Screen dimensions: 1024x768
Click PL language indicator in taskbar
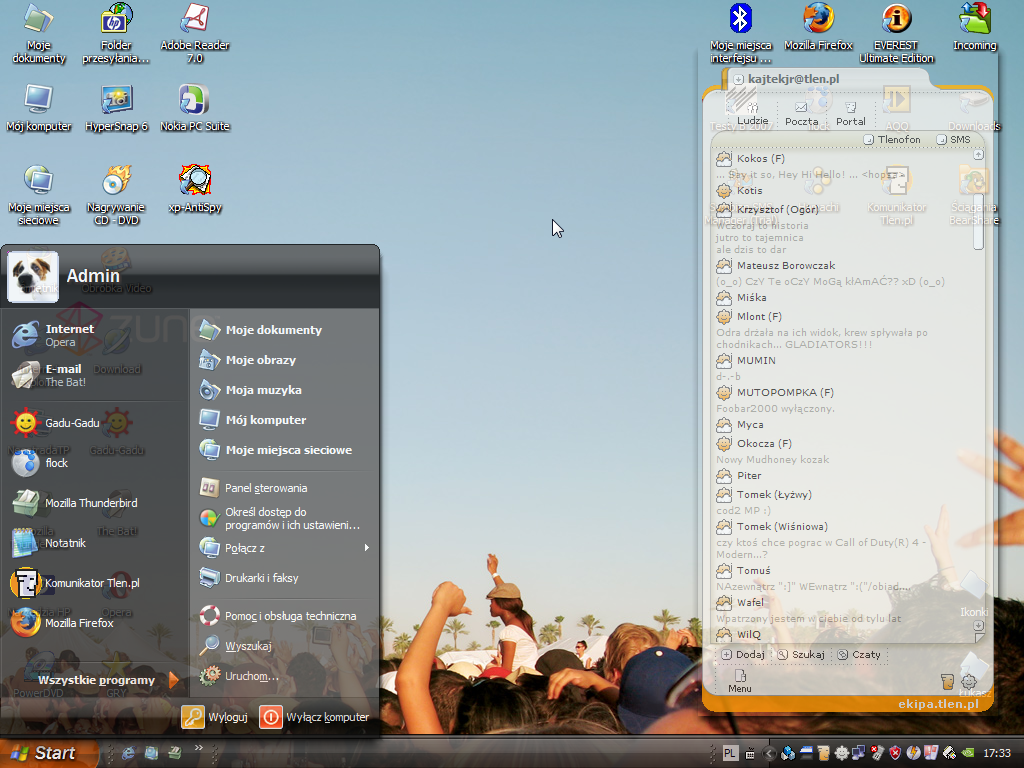click(730, 753)
